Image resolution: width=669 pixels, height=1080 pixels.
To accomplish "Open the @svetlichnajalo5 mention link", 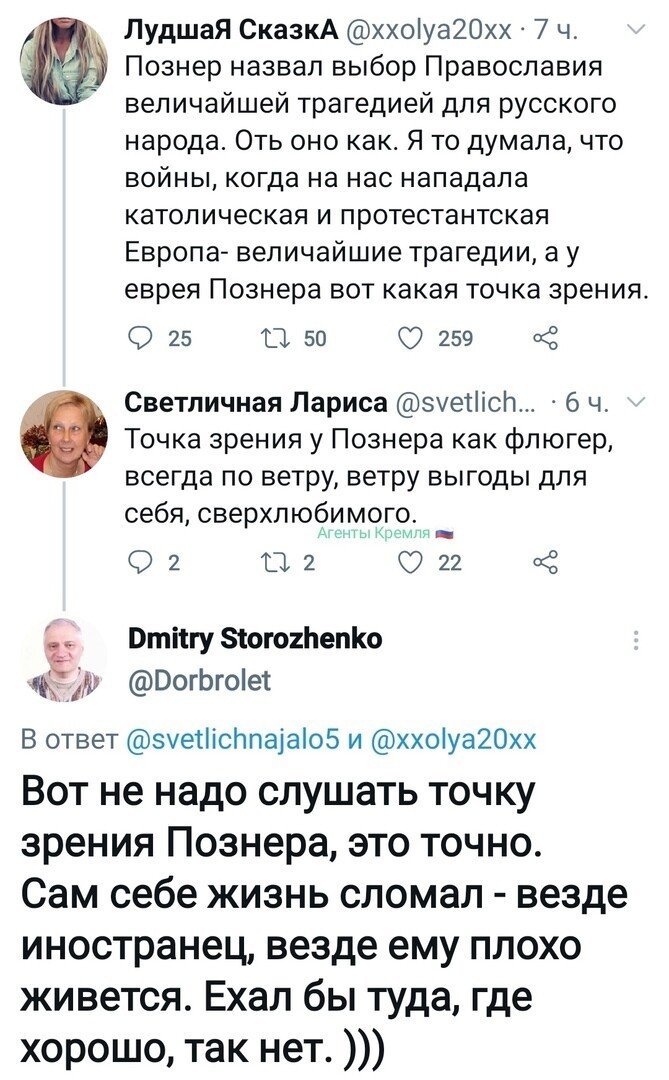I will (234, 739).
